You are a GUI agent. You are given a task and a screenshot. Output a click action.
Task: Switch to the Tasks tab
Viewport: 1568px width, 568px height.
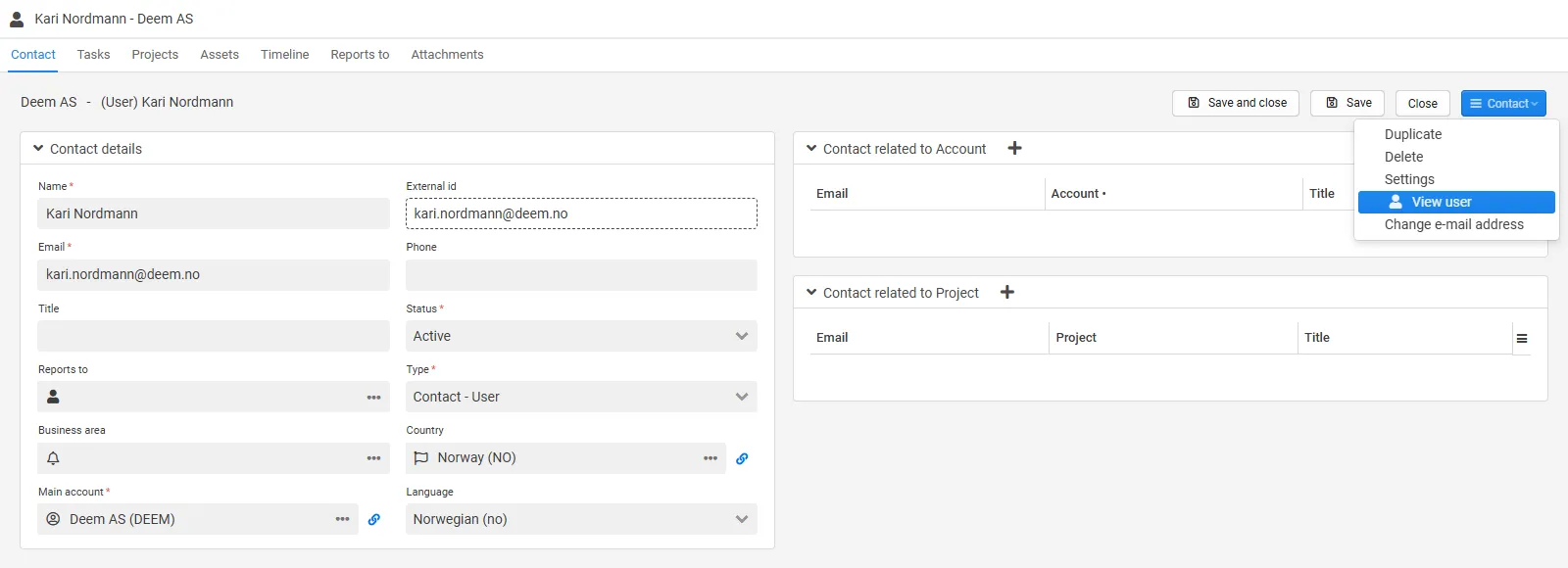tap(93, 55)
